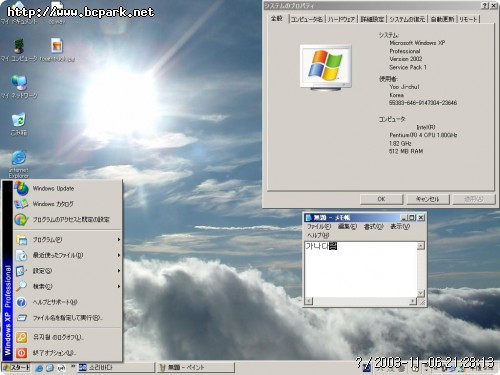The image size is (500, 375).
Task: Select the image file icon beside My Computer
Action: (57, 50)
